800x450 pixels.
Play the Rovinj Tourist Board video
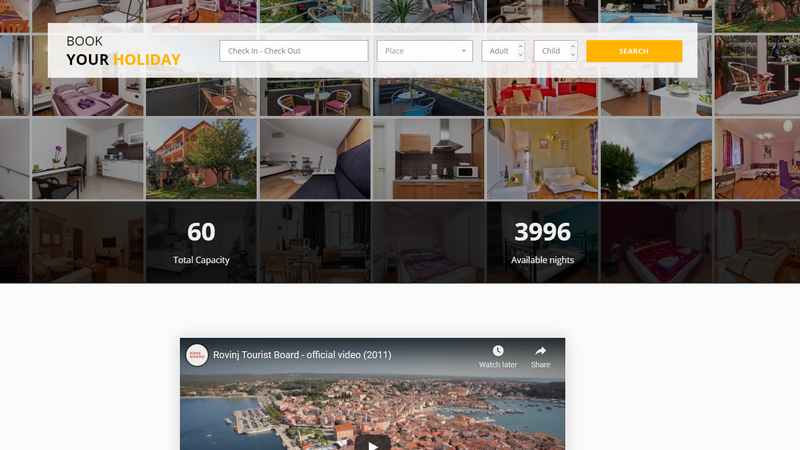coord(372,443)
